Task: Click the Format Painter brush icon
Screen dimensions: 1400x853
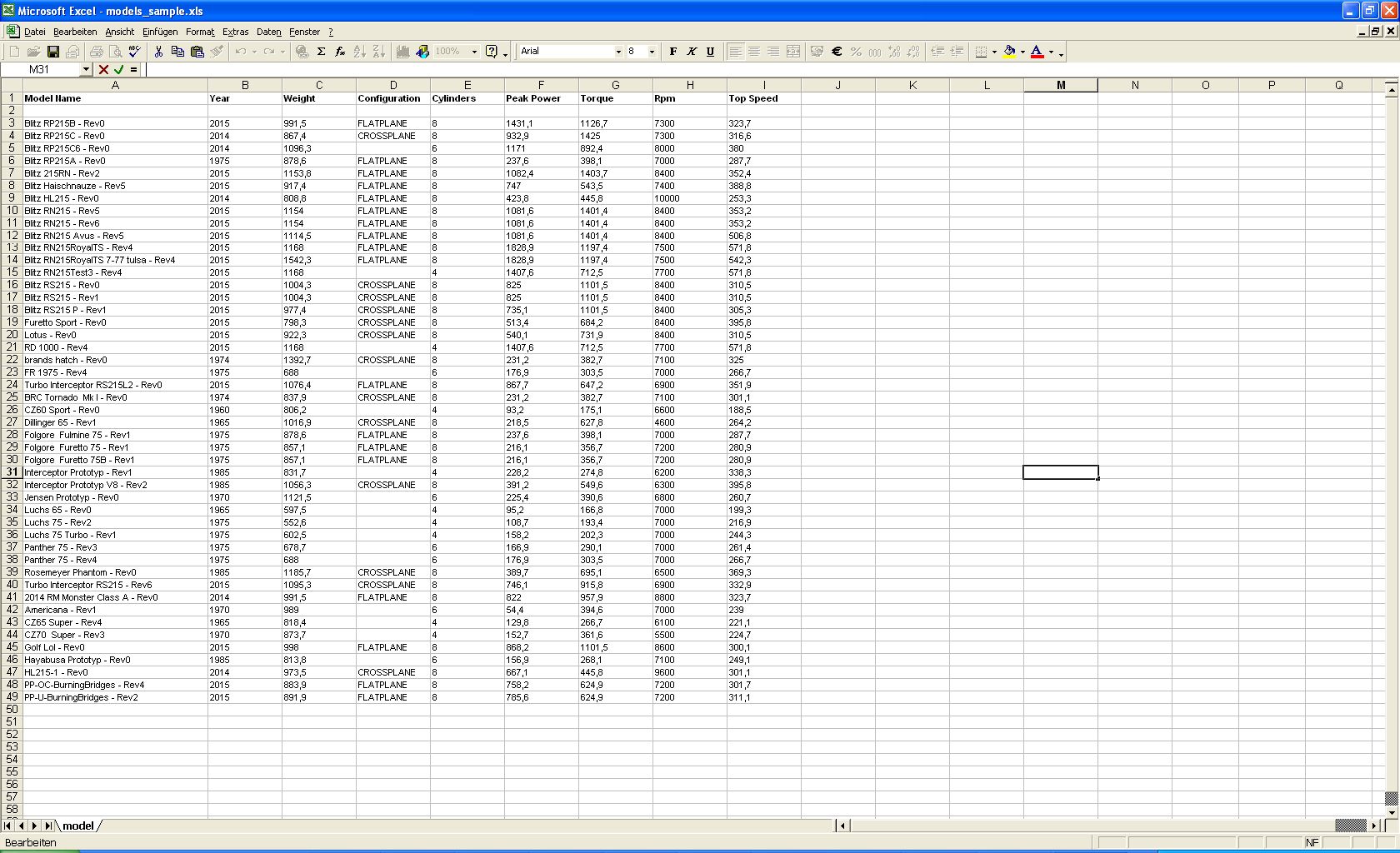Action: (217, 52)
